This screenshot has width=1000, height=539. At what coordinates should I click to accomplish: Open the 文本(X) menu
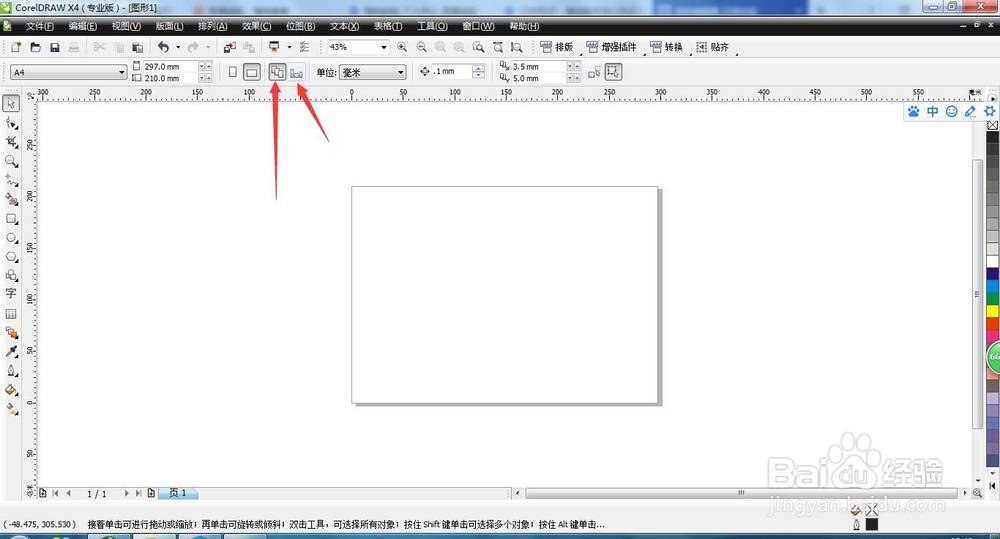[344, 26]
